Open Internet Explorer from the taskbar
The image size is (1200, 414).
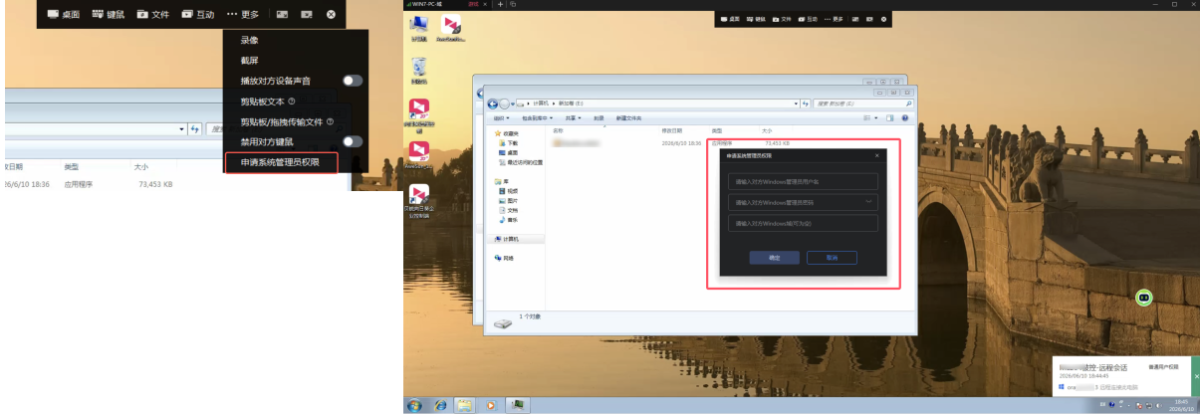[x=440, y=405]
